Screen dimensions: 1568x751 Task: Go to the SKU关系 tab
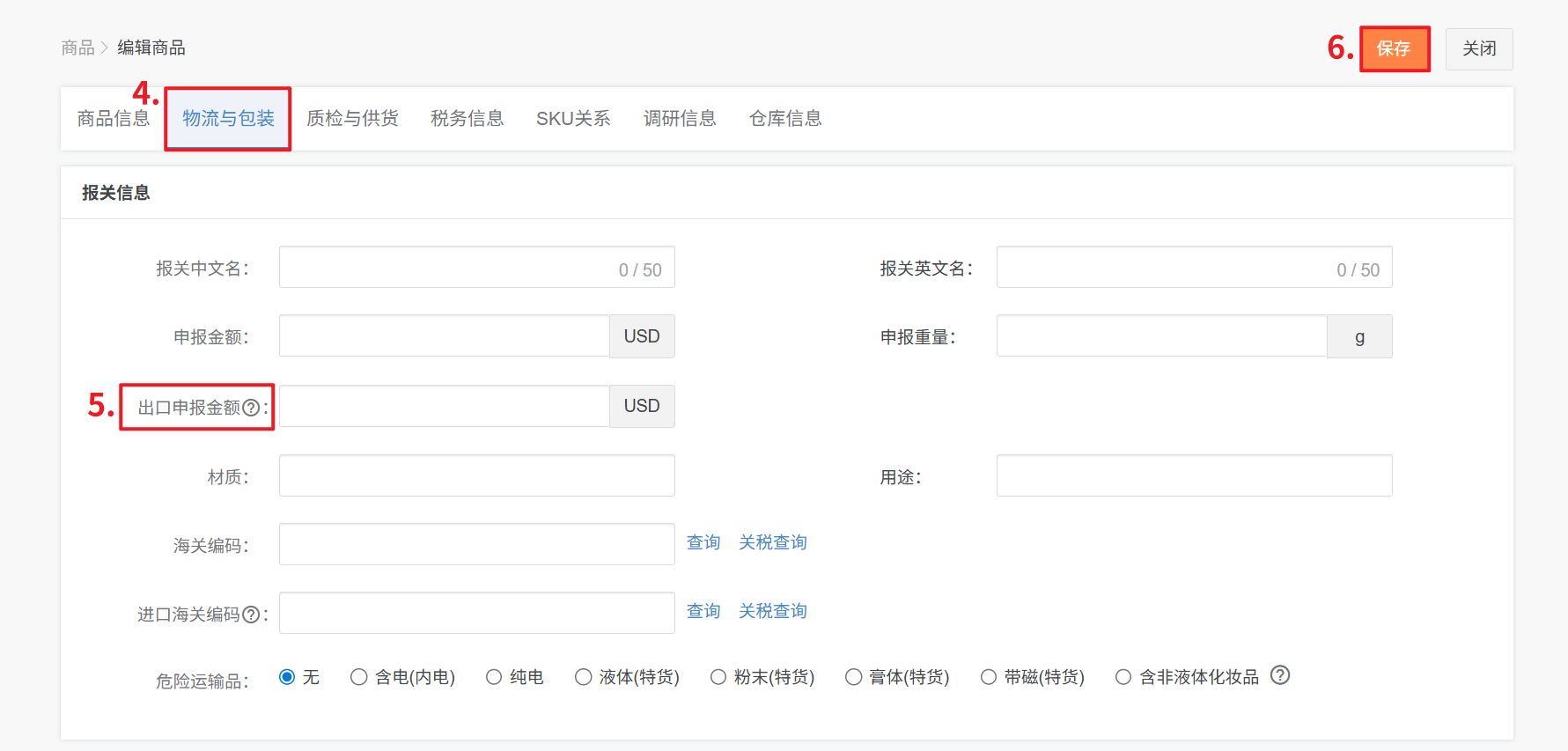pos(573,119)
